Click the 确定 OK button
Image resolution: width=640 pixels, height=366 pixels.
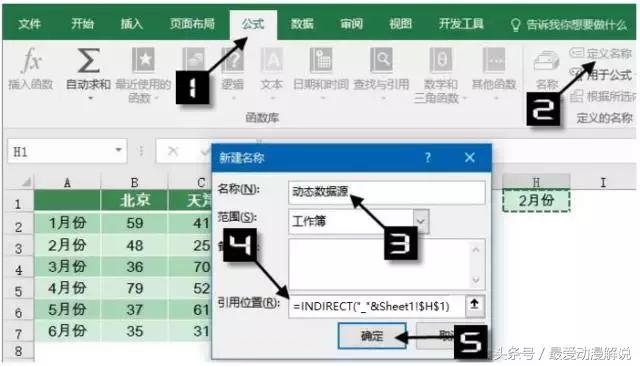(372, 336)
